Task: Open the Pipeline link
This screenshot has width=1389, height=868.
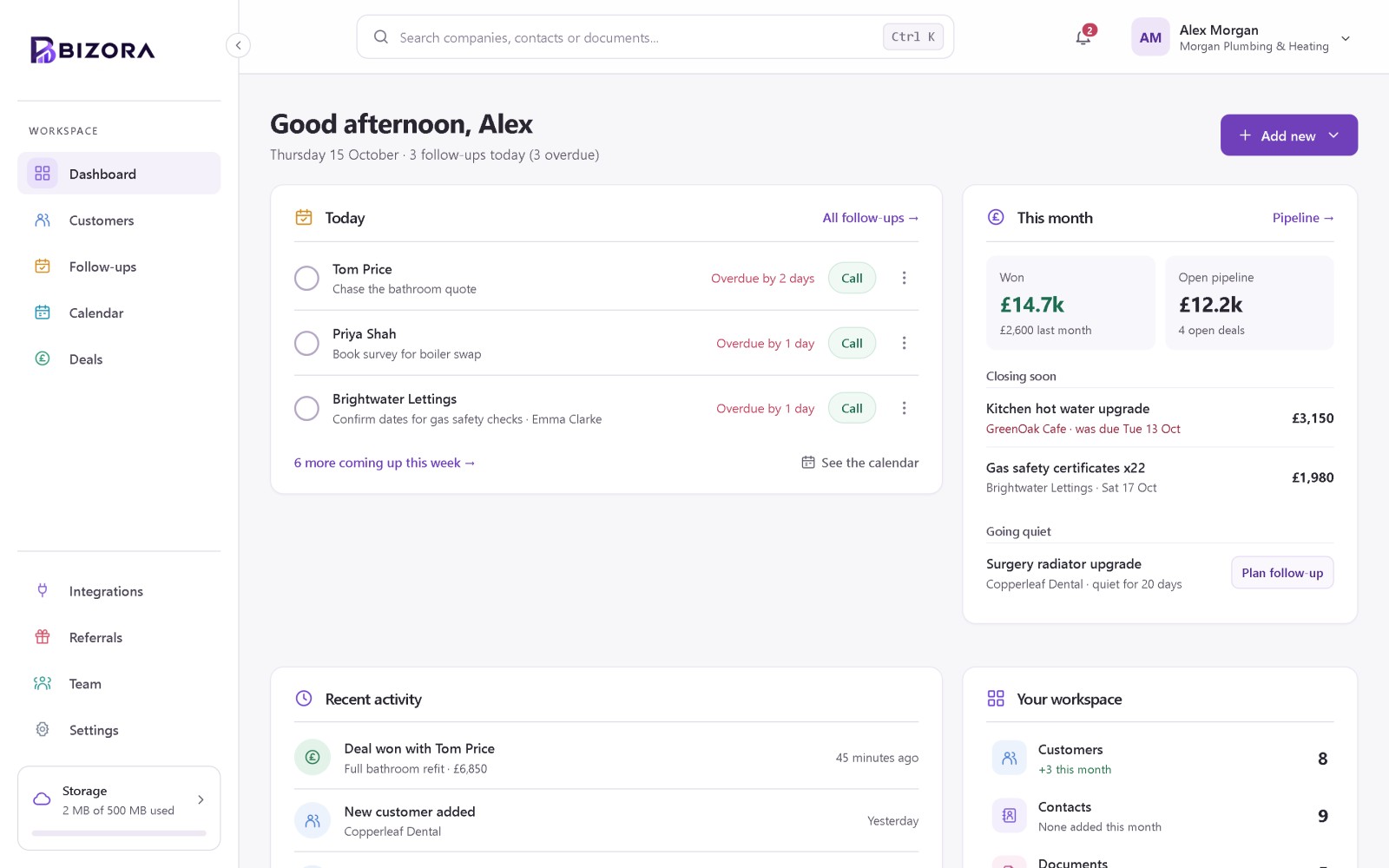Action: click(1302, 218)
